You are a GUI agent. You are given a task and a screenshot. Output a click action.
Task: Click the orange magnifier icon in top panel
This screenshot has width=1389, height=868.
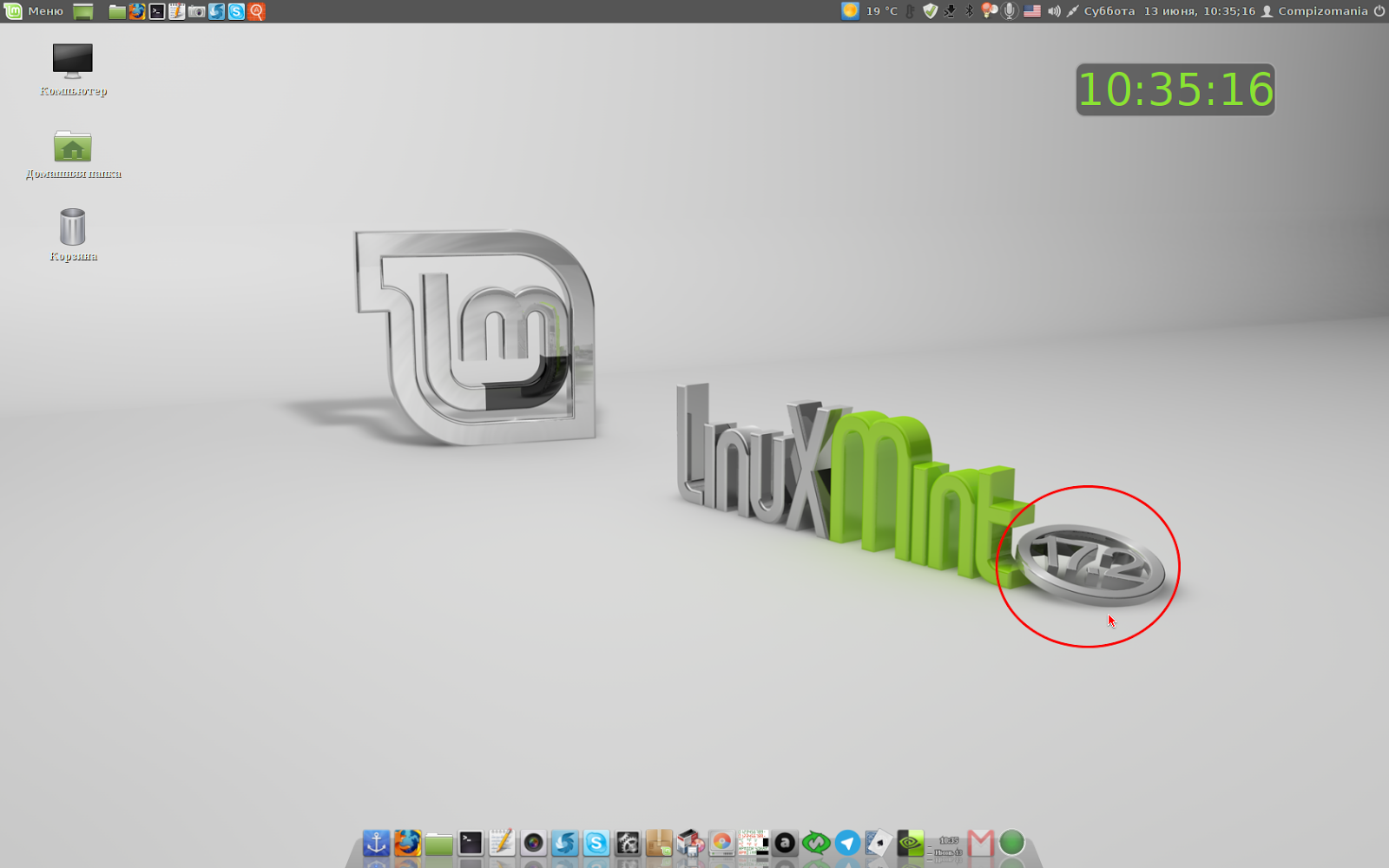(x=256, y=11)
